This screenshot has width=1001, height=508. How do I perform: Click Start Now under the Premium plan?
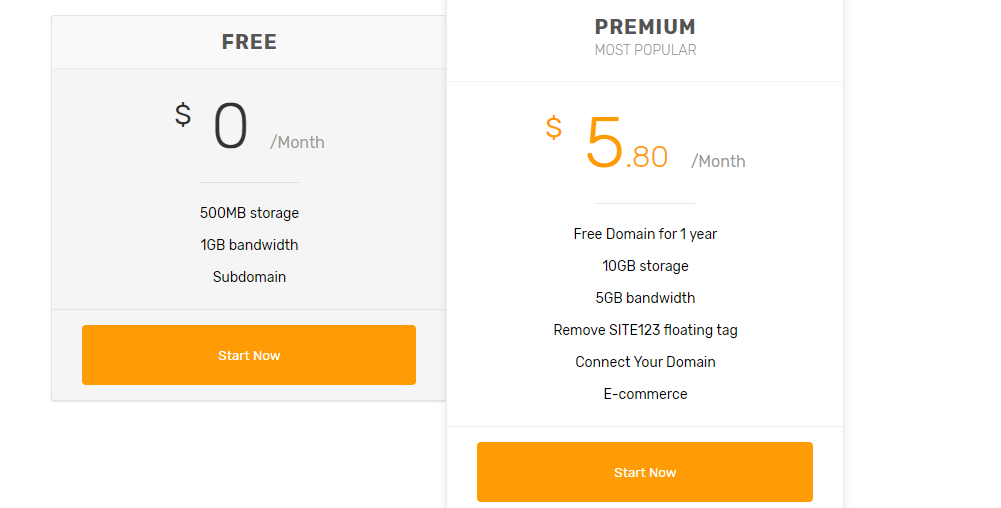point(645,472)
